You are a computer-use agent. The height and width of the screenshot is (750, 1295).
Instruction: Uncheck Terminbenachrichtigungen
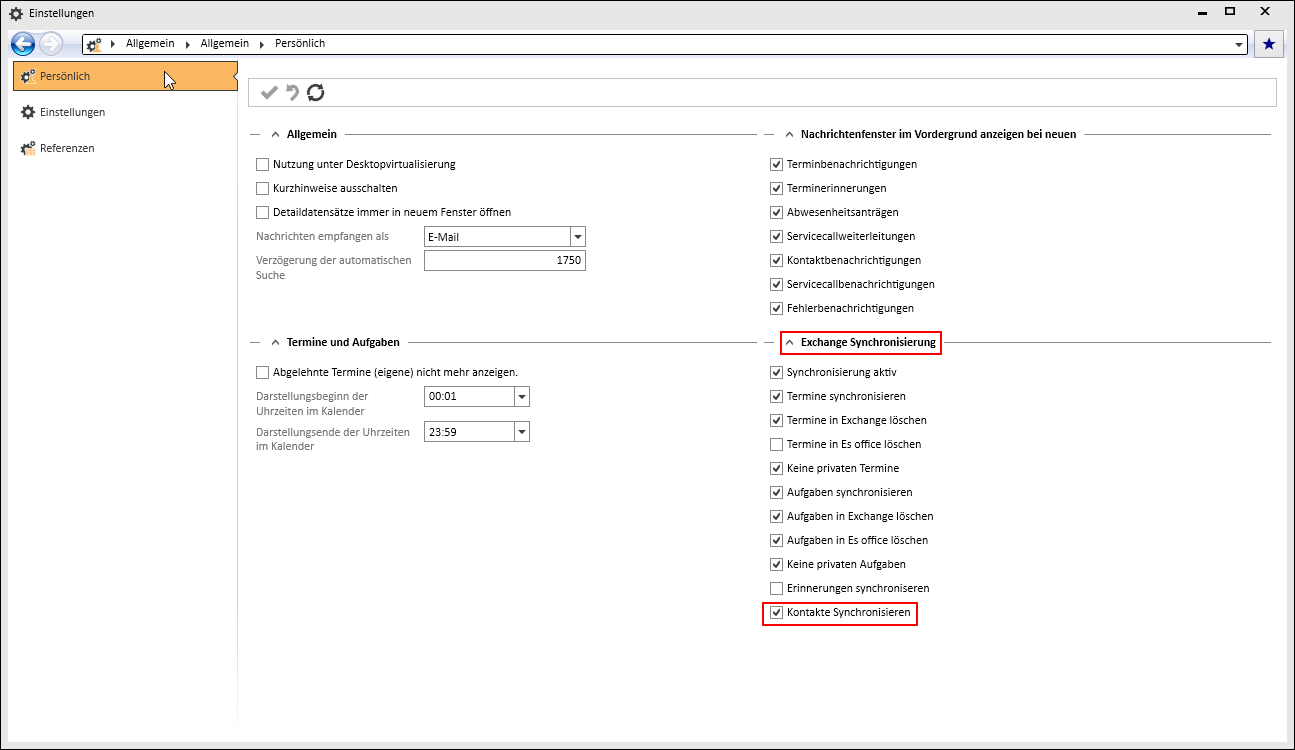[x=777, y=164]
